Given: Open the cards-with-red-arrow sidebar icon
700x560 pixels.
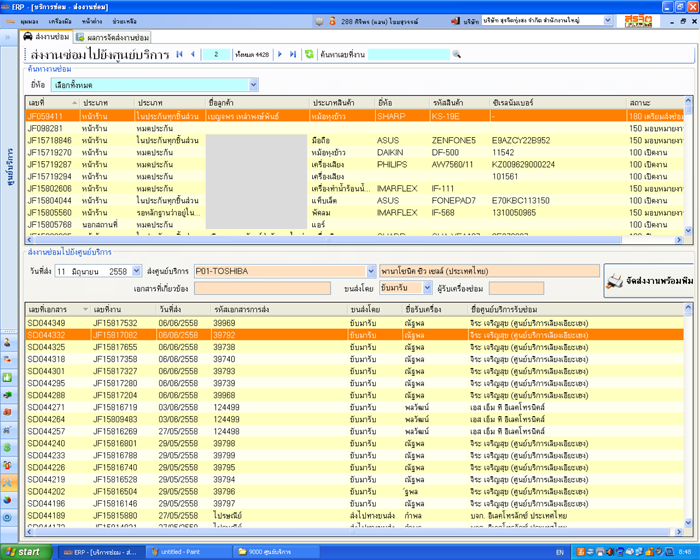Looking at the screenshot, I should (x=8, y=359).
